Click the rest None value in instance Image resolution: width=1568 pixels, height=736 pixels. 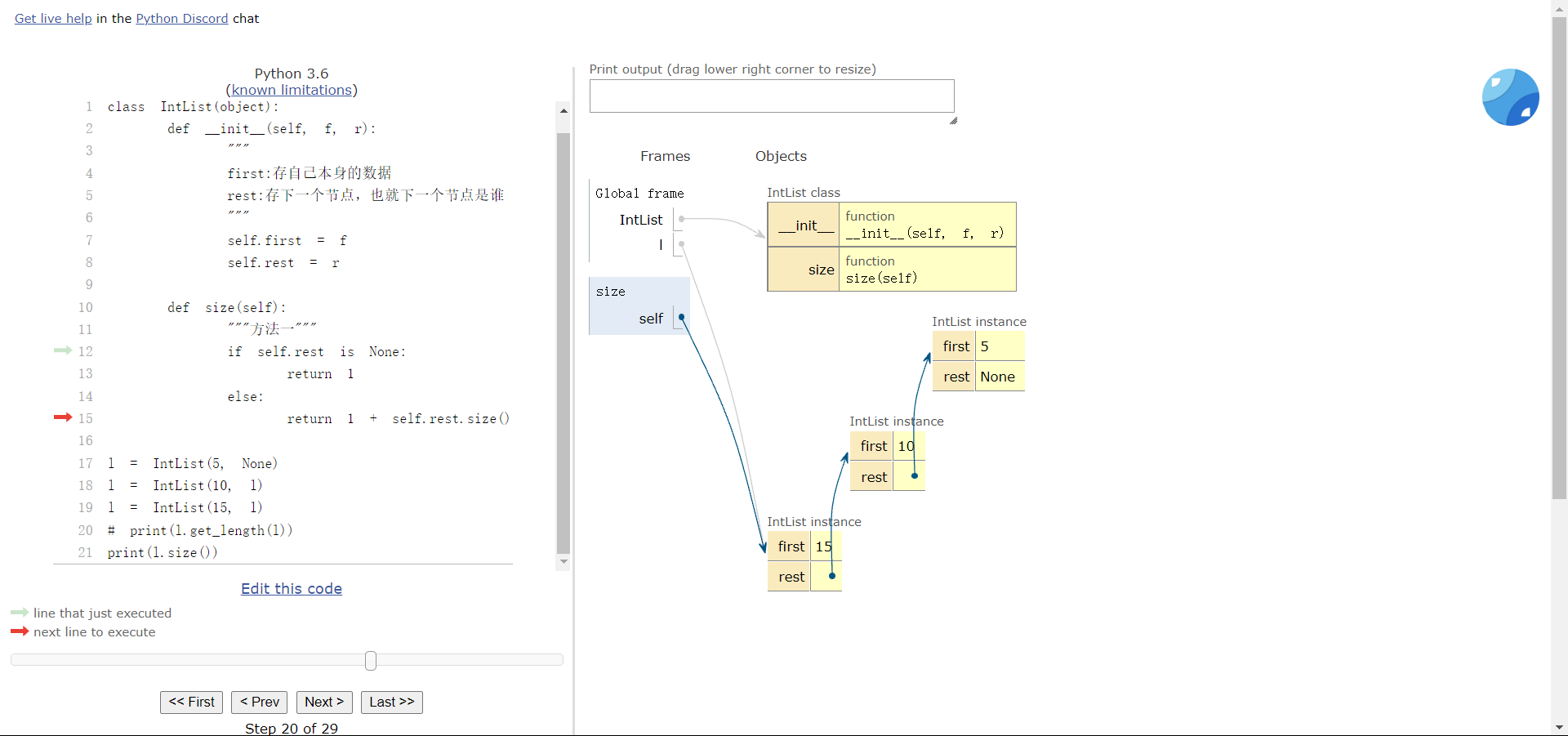point(998,377)
